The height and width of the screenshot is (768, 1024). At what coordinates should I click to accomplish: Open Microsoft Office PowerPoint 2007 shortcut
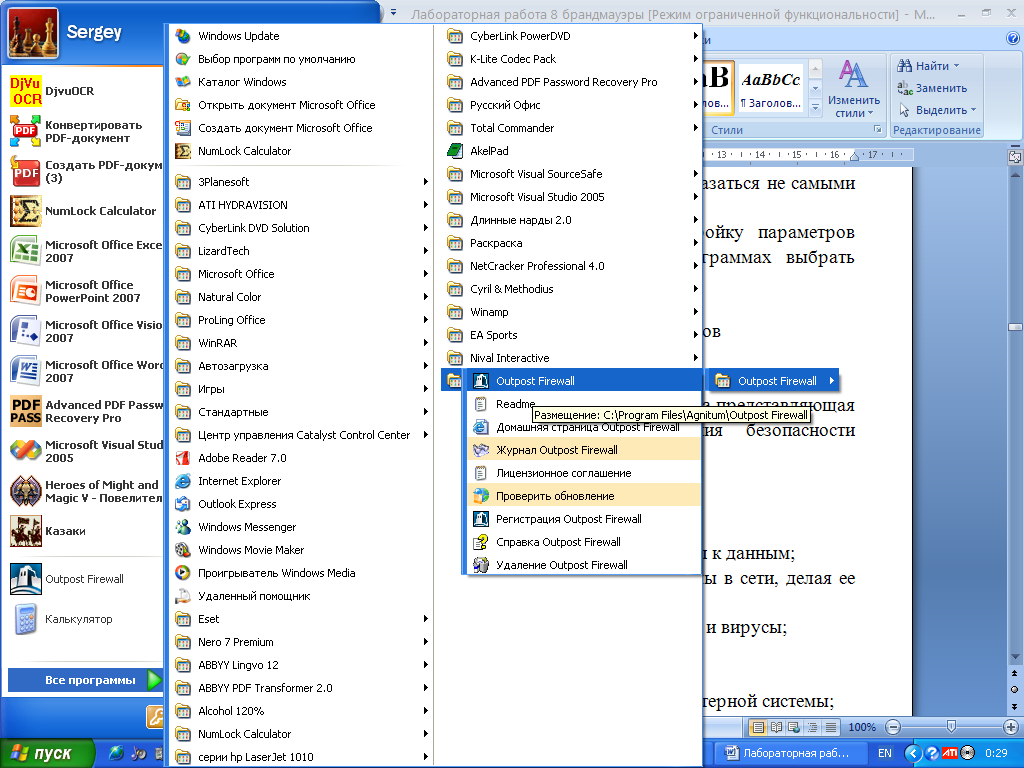tap(85, 291)
